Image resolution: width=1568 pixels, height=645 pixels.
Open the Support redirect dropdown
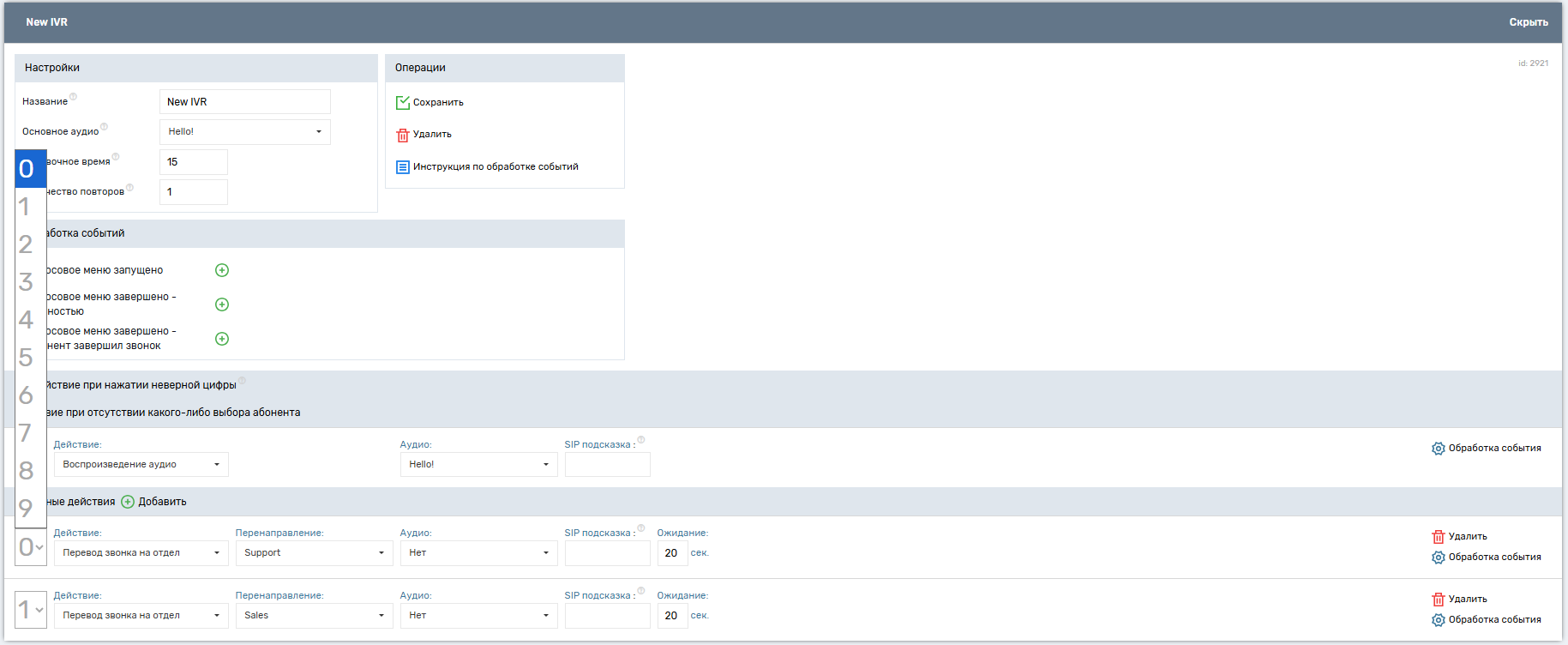click(314, 553)
